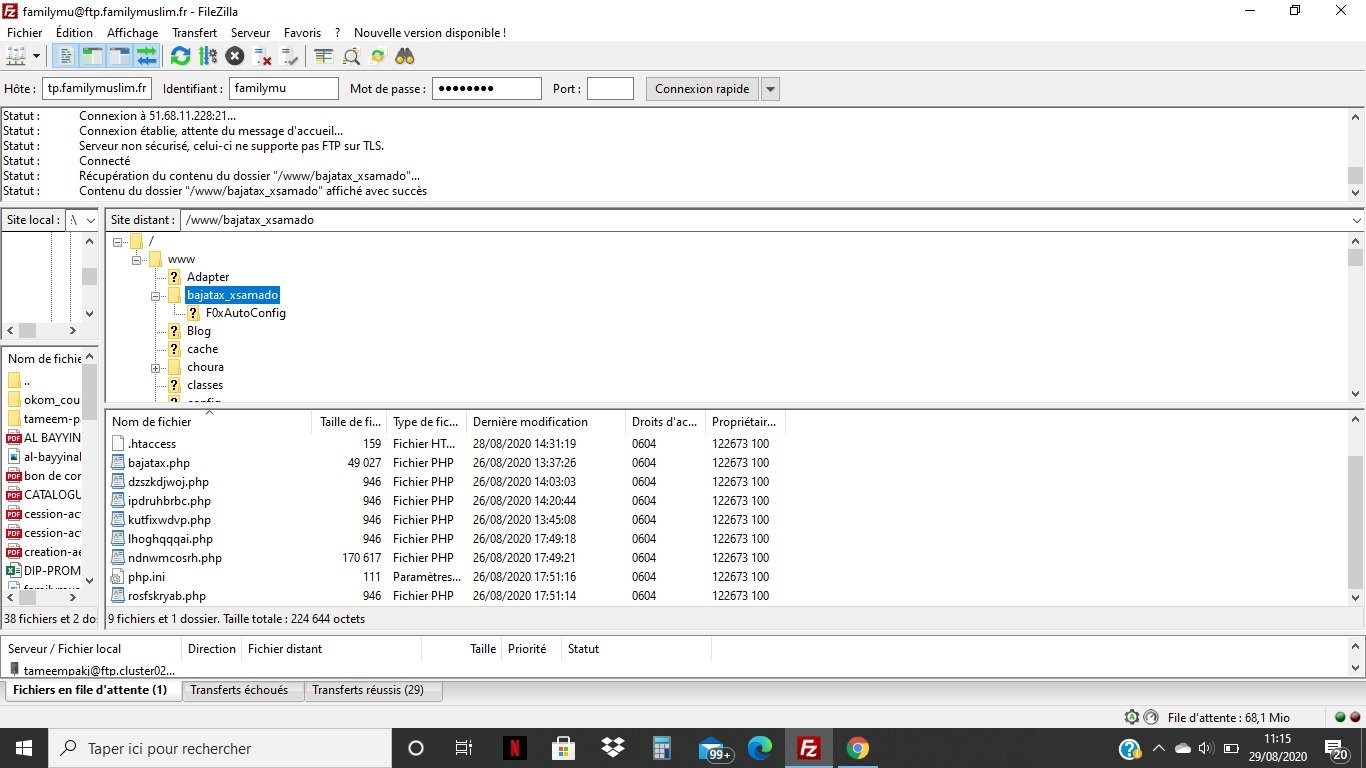
Task: Select the Blog folder in remote tree
Action: pyautogui.click(x=199, y=331)
